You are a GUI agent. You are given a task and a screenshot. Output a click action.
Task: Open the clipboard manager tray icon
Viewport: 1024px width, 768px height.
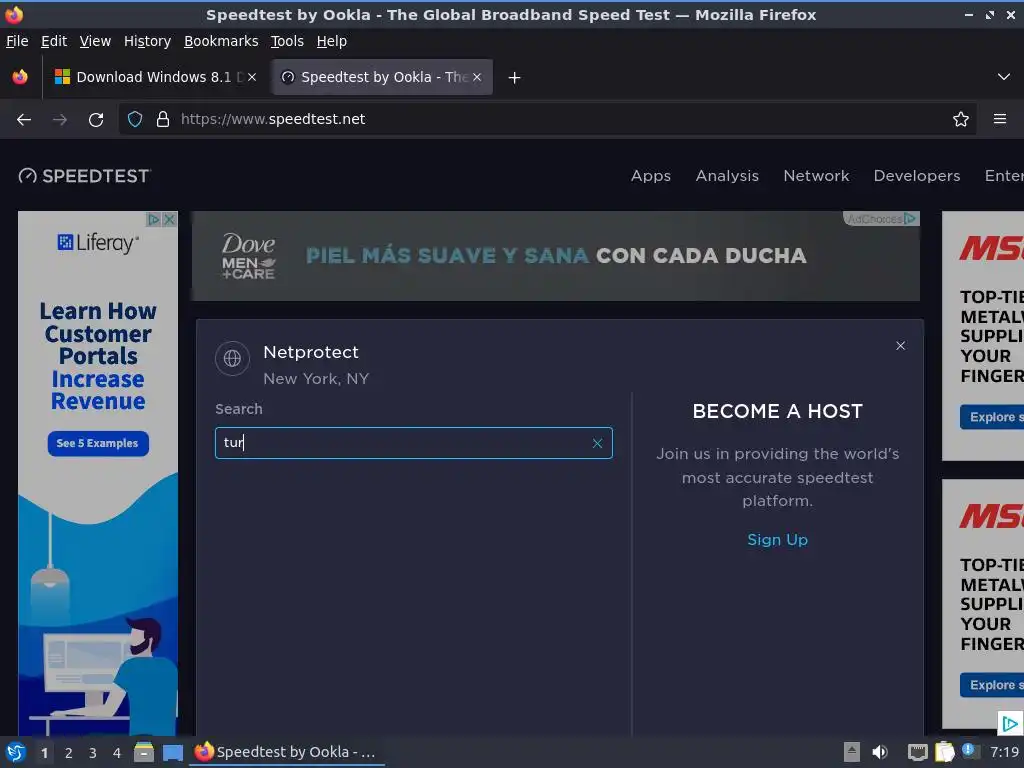click(x=944, y=752)
